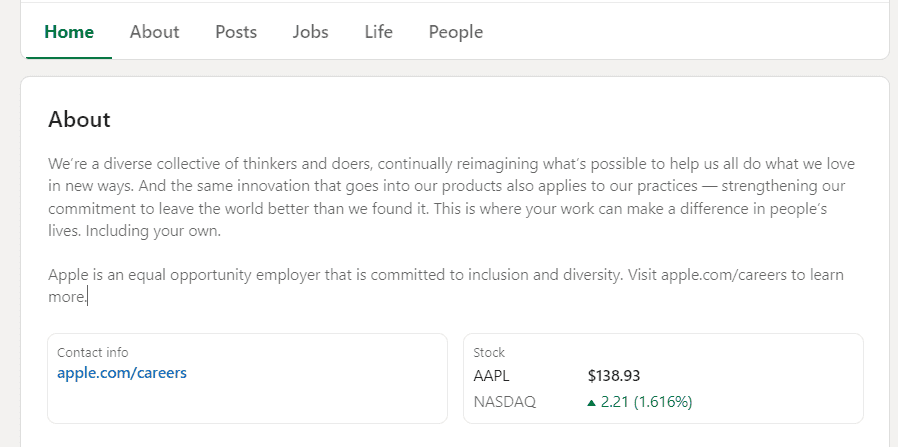898x447 pixels.
Task: Click the About section heading
Action: [79, 120]
